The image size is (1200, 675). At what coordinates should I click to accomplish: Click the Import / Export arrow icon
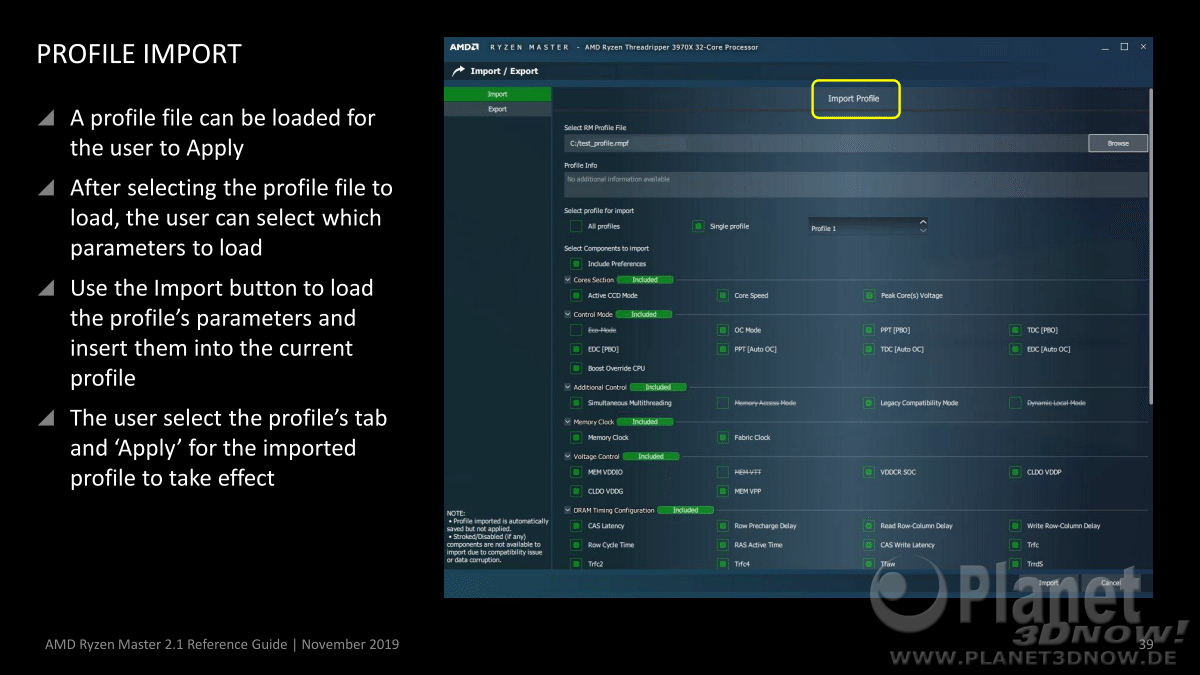click(459, 71)
